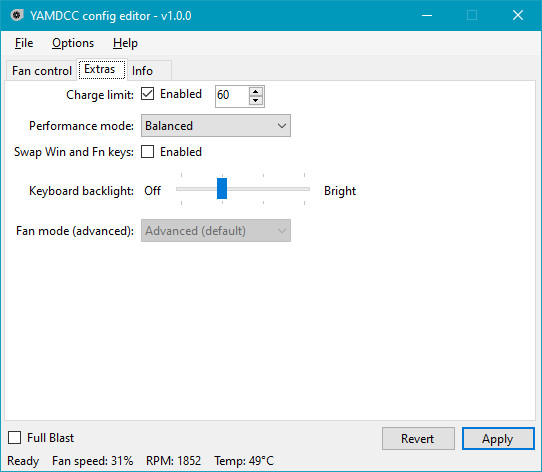
Task: Click the YAMDCC app icon in title bar
Action: (x=16, y=16)
